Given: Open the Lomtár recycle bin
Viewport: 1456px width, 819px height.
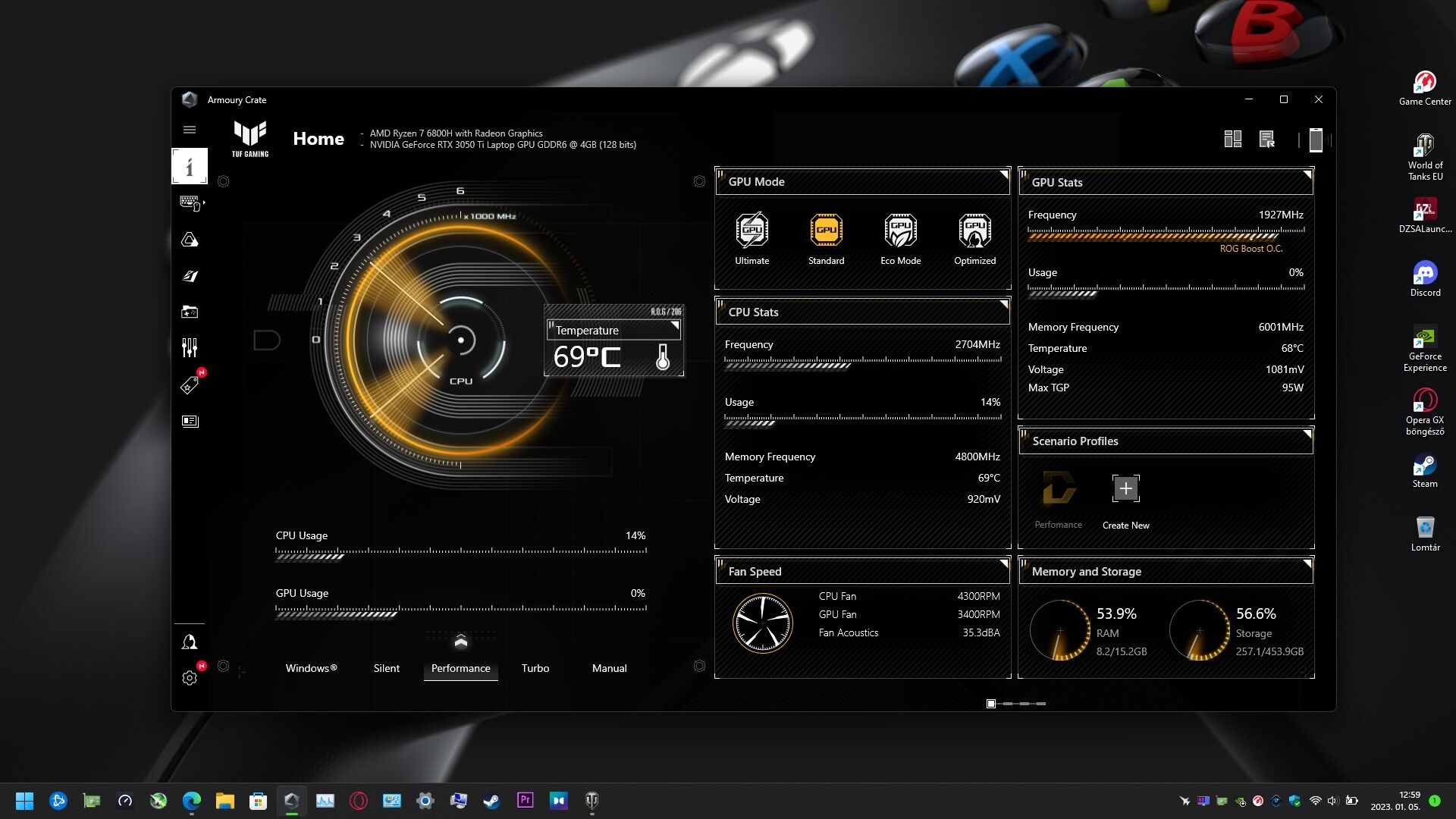Looking at the screenshot, I should [1425, 534].
